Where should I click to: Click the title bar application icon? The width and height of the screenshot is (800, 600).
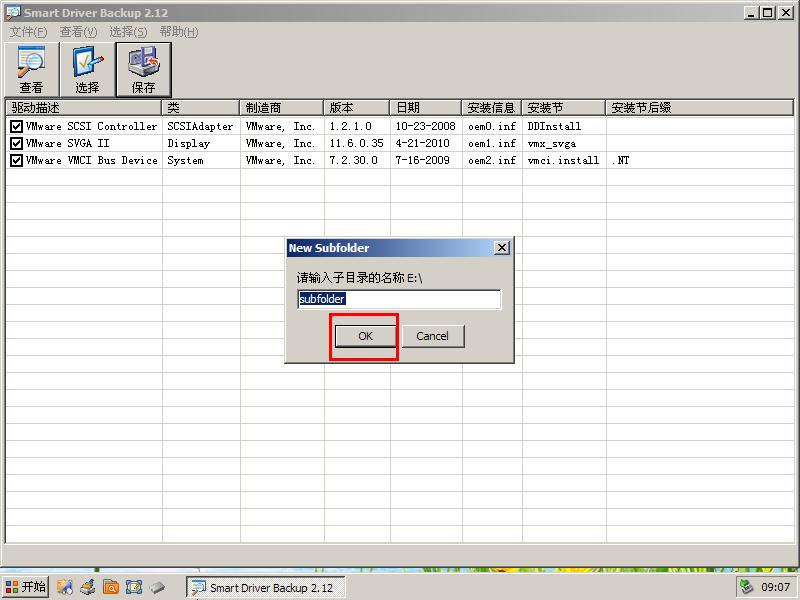click(13, 13)
